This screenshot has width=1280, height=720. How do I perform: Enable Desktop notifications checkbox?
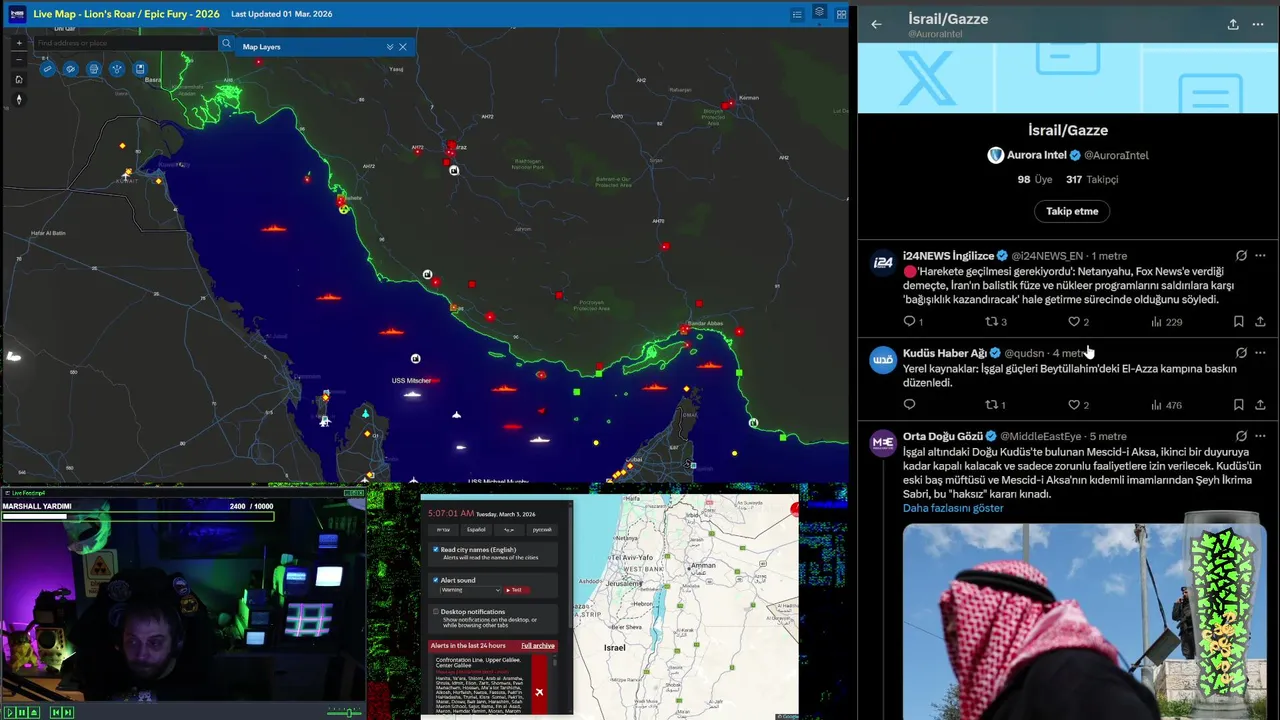pos(436,611)
